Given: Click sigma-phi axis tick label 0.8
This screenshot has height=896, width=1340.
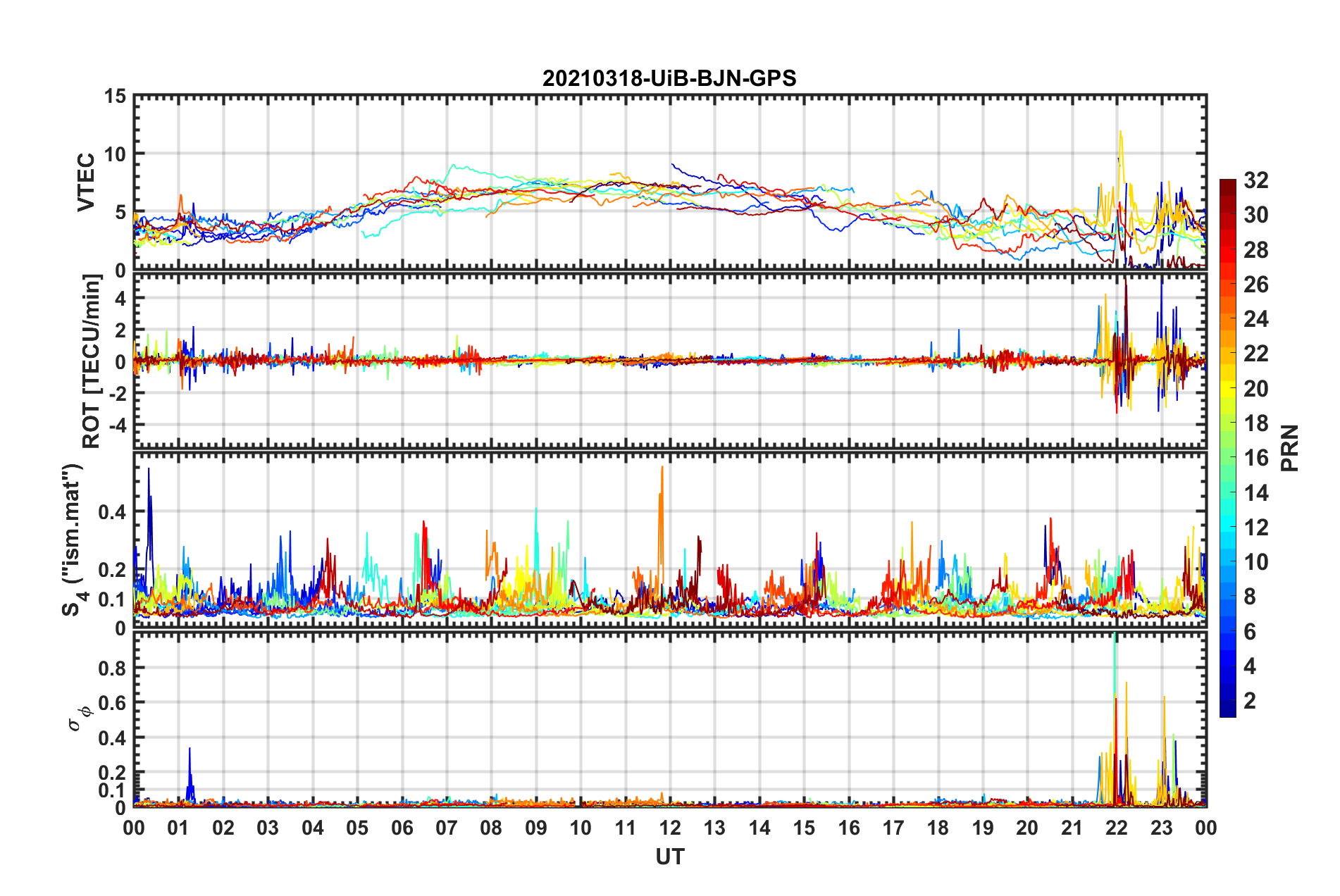Looking at the screenshot, I should click(111, 668).
